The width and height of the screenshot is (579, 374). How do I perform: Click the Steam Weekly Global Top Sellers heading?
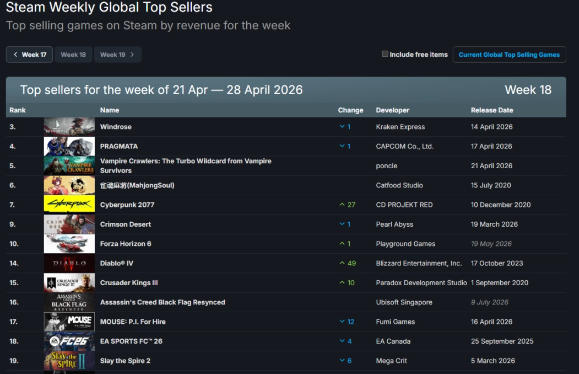(x=109, y=7)
